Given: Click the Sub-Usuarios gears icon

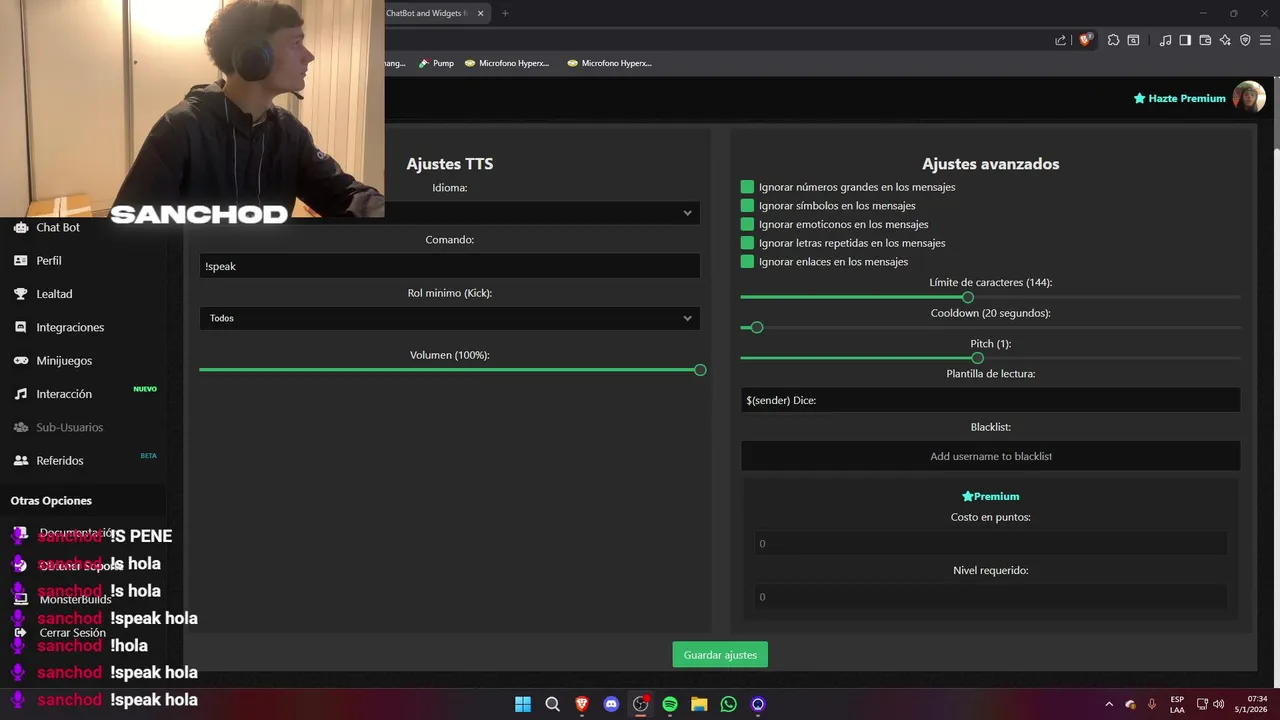Looking at the screenshot, I should [x=21, y=427].
